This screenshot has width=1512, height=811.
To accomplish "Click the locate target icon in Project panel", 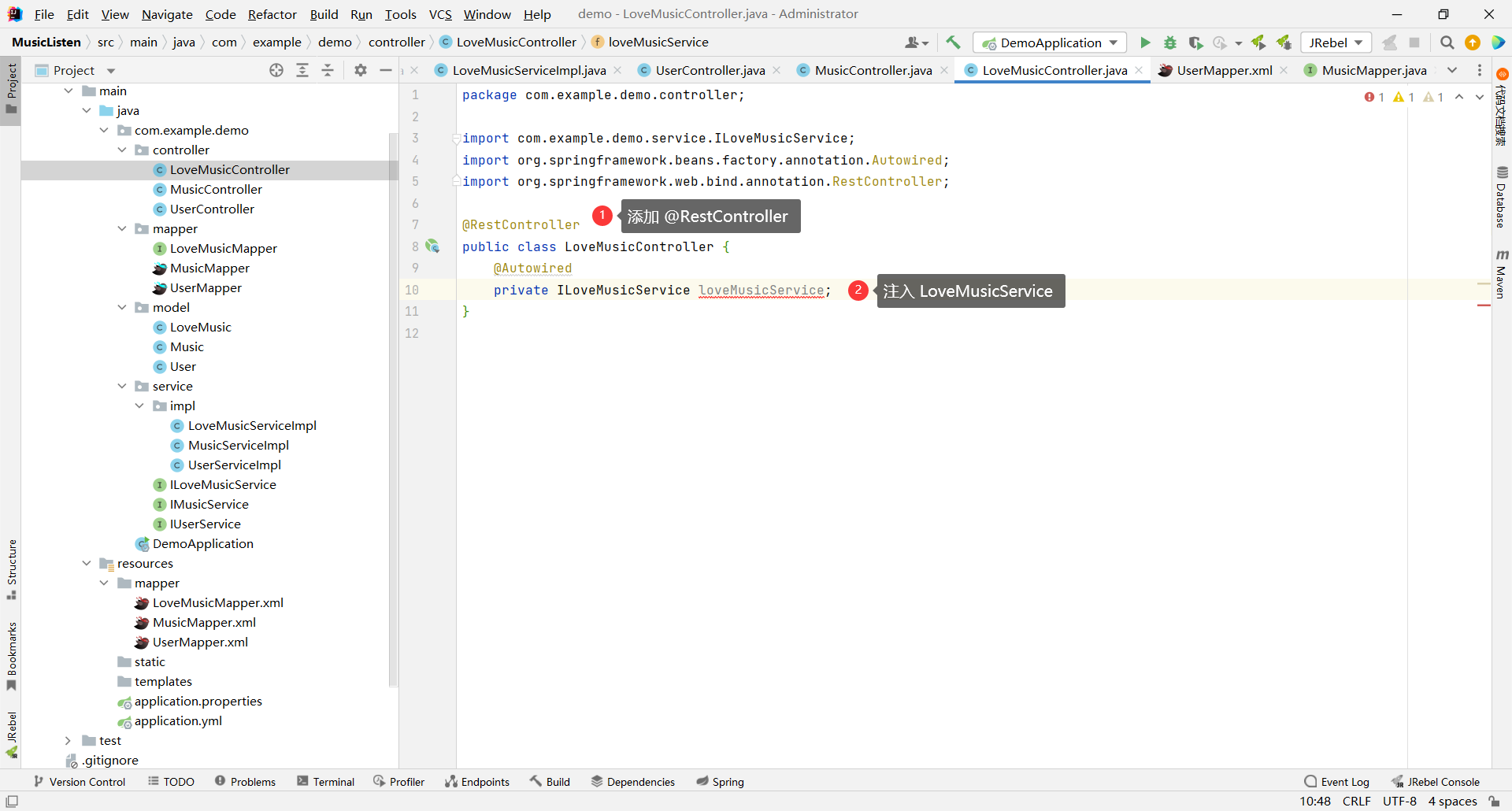I will pyautogui.click(x=276, y=70).
